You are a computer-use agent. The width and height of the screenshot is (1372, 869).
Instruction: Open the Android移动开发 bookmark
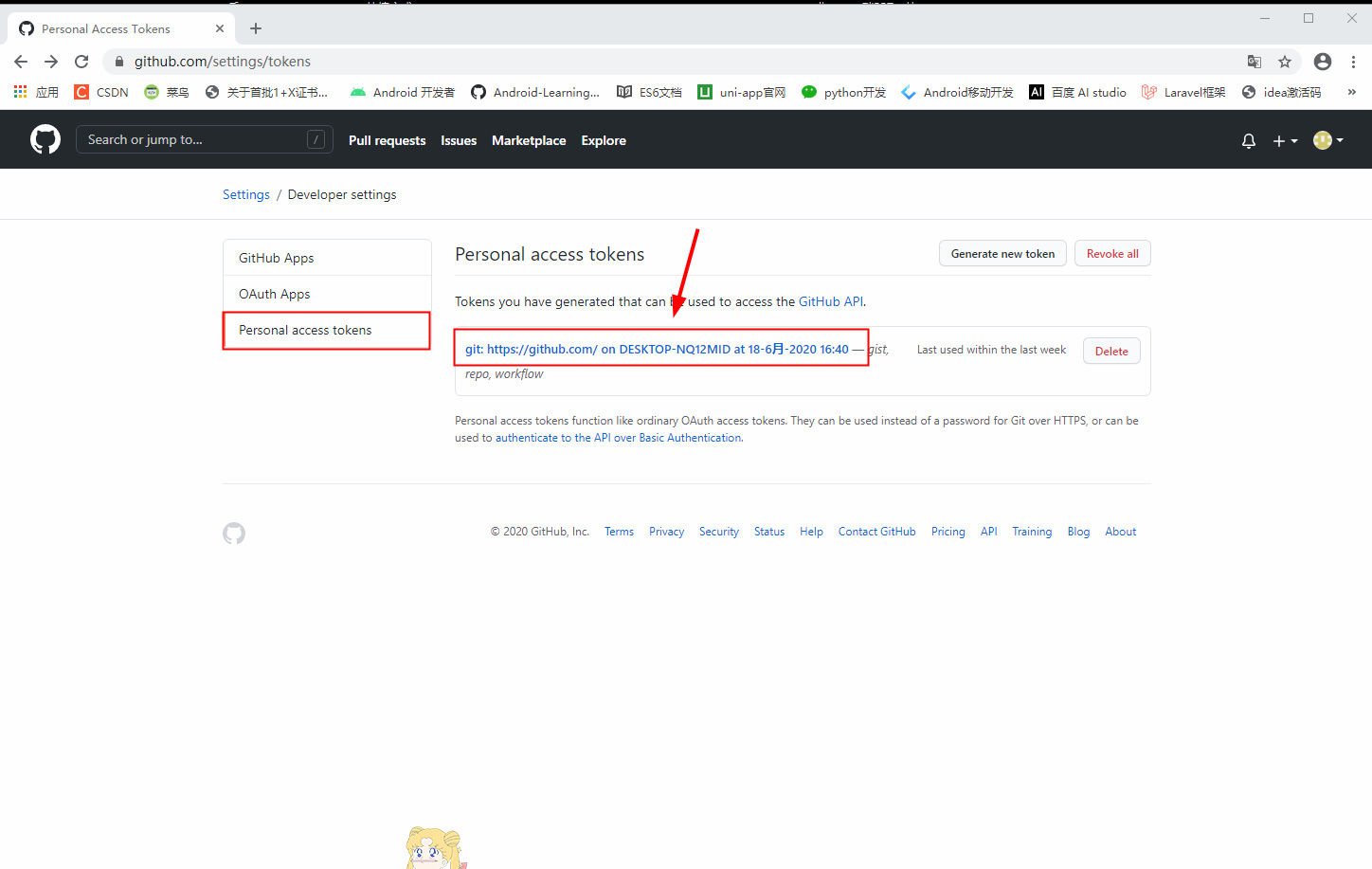tap(957, 92)
